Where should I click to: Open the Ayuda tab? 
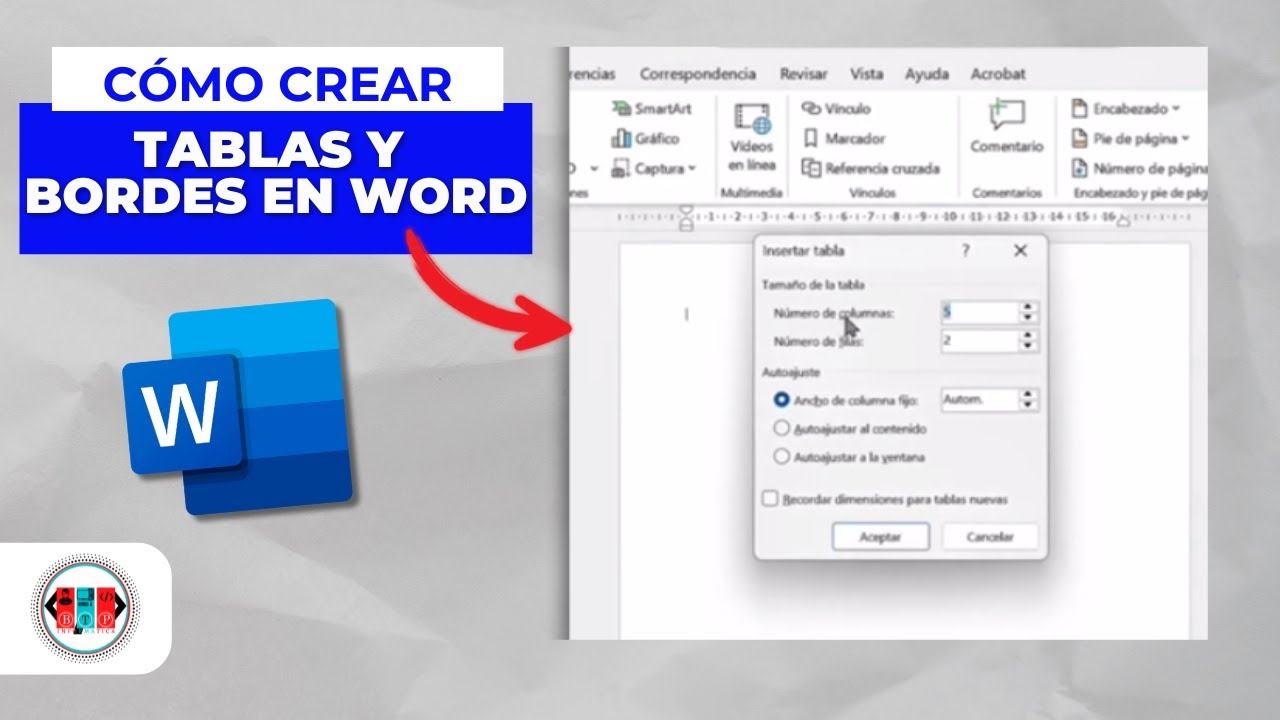(x=927, y=74)
